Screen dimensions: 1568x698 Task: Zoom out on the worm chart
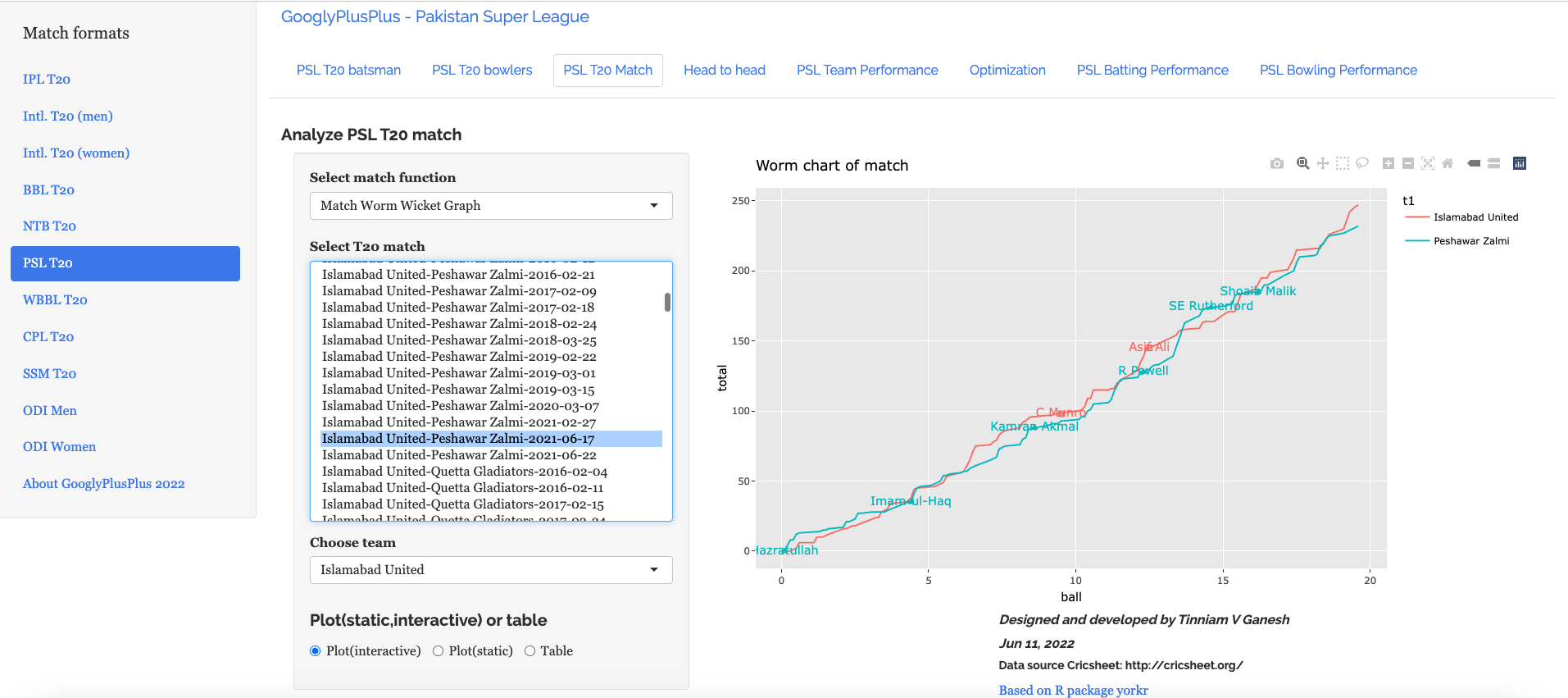pos(1407,164)
